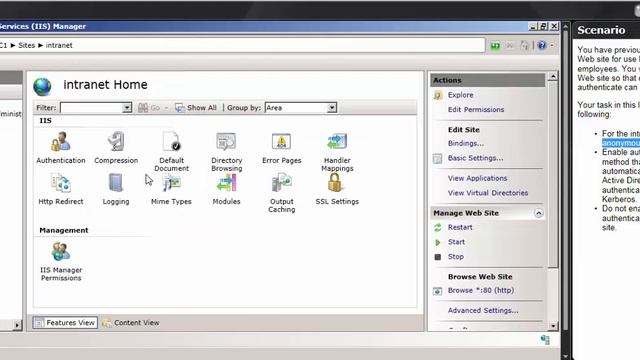The image size is (640, 360).
Task: Click the green Restart icon
Action: point(438,228)
